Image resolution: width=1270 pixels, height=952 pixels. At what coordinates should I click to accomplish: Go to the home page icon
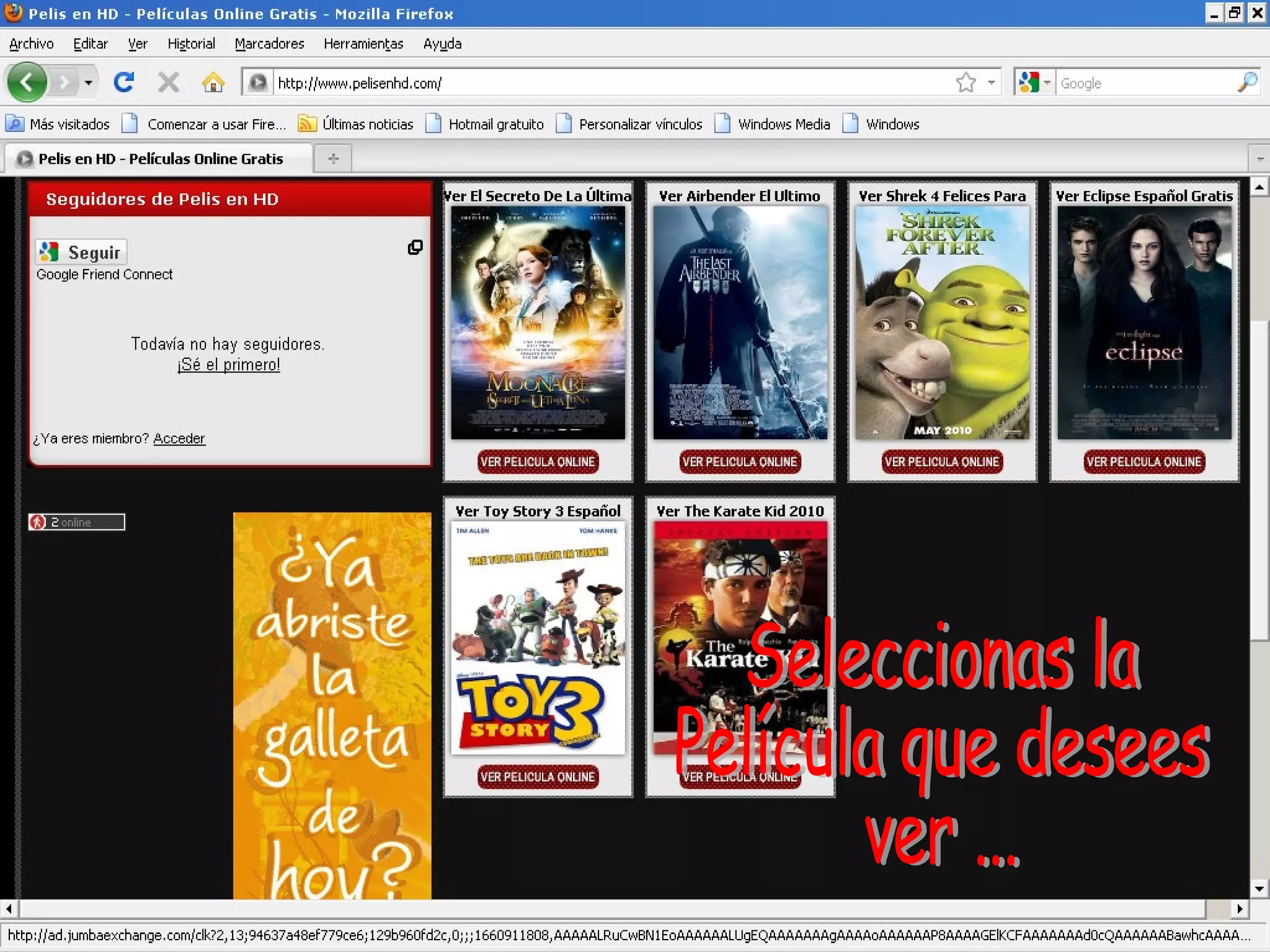tap(213, 82)
